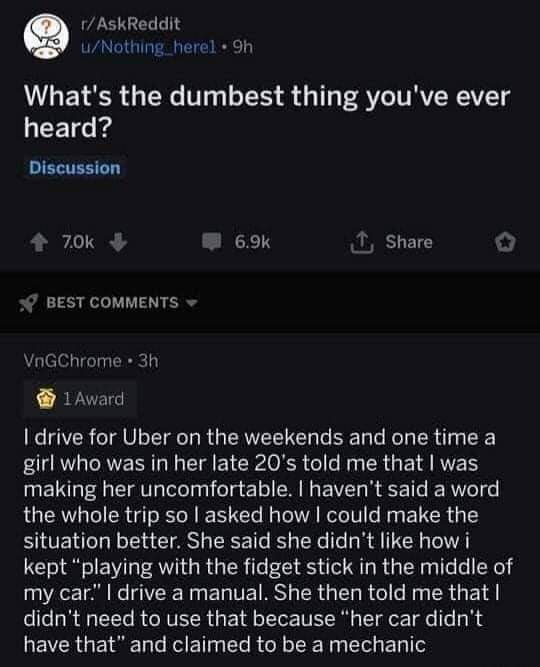Click the Share button label
540x667 pixels.
pyautogui.click(x=409, y=242)
